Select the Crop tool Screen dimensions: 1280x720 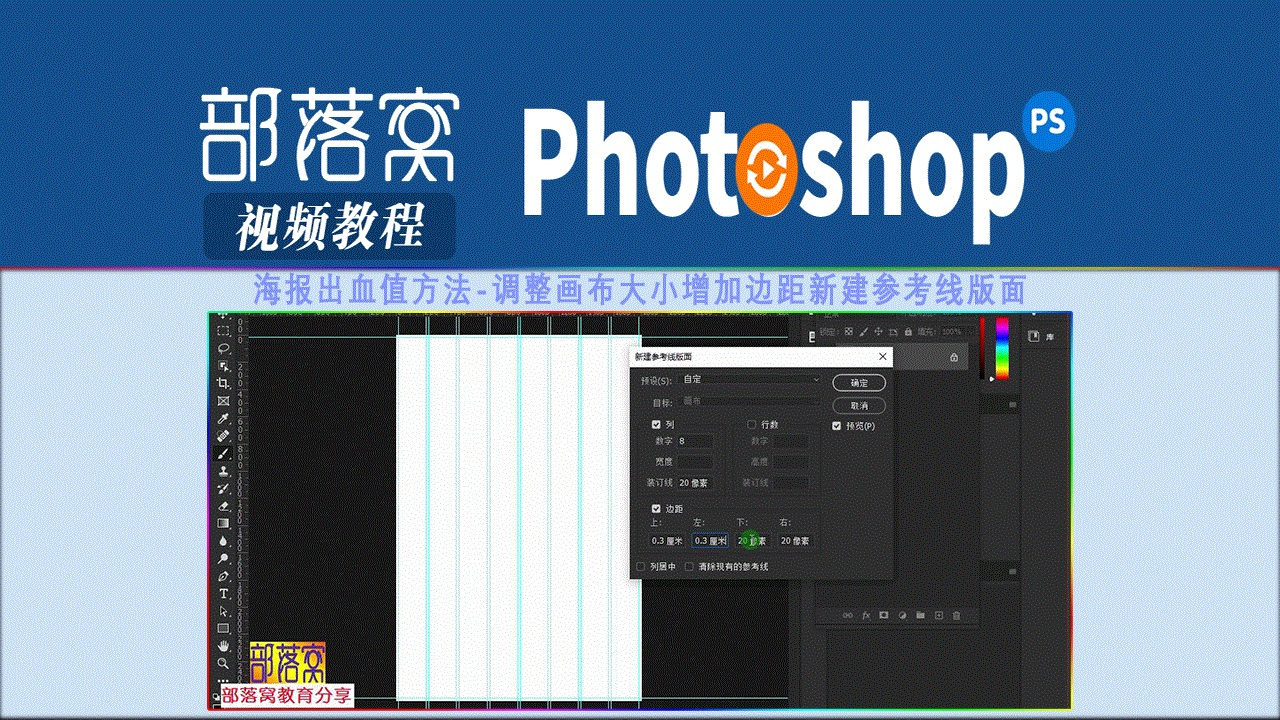tap(223, 383)
